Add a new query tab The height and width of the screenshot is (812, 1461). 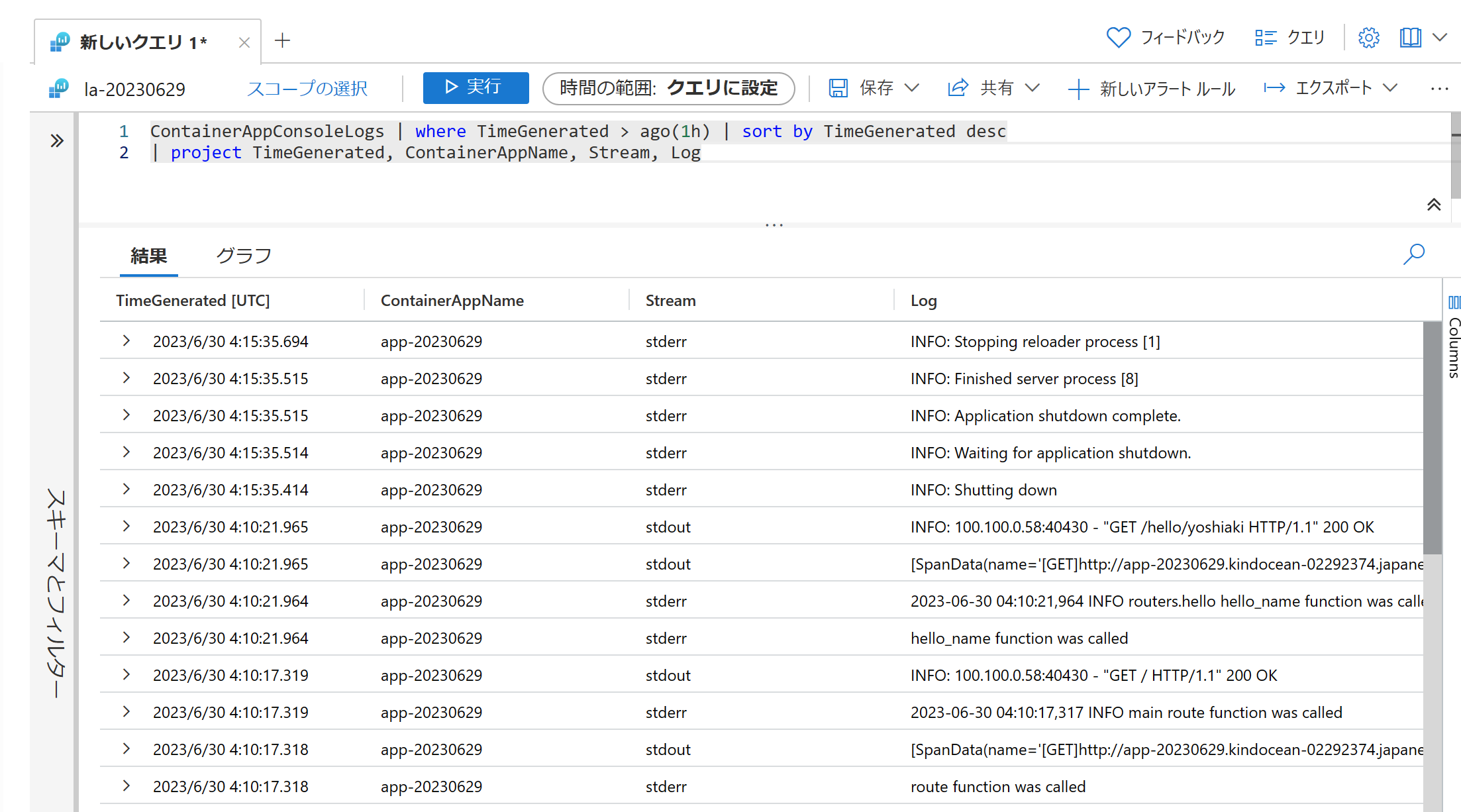(x=283, y=41)
